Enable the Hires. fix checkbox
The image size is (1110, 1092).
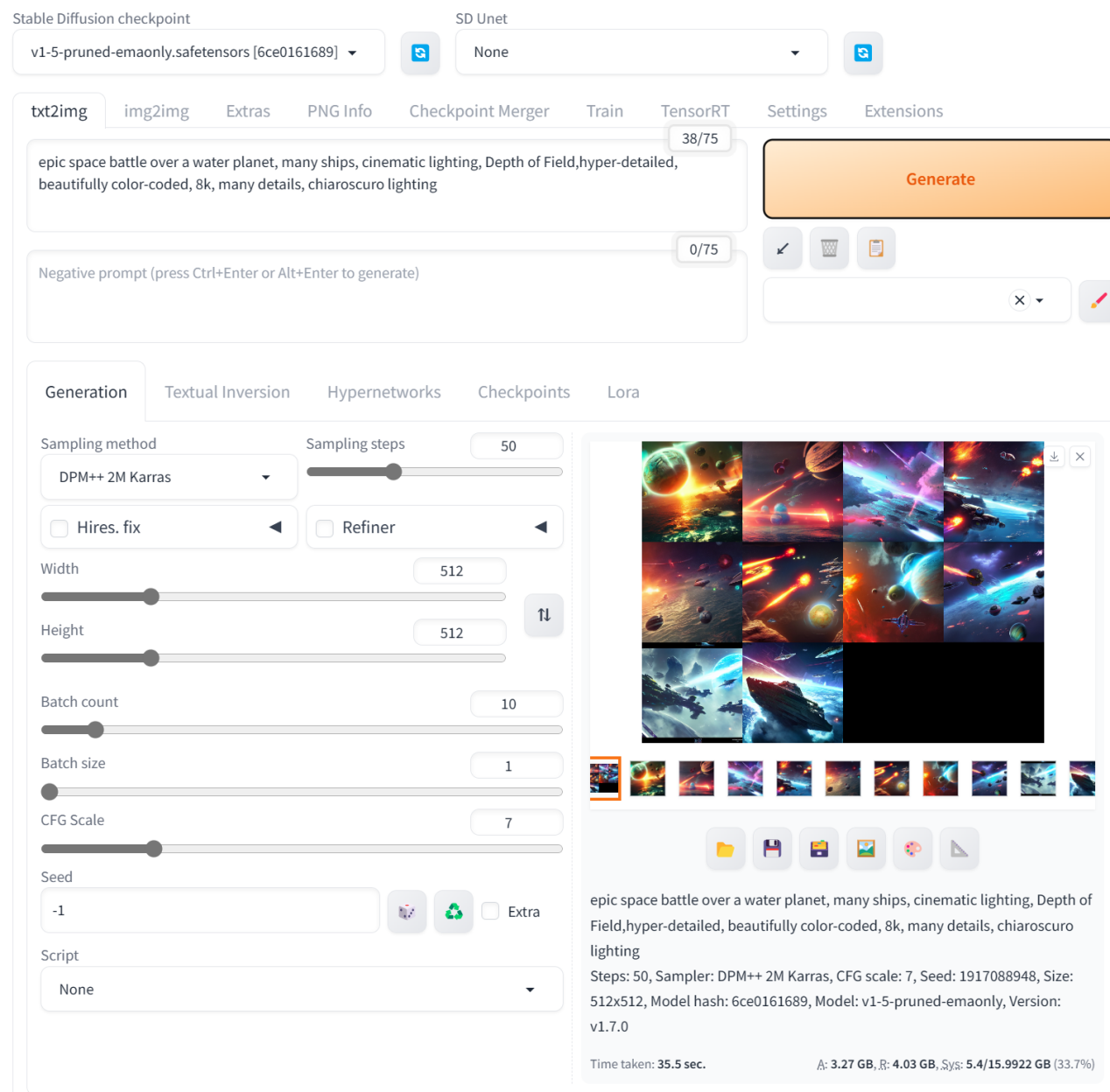pyautogui.click(x=60, y=528)
